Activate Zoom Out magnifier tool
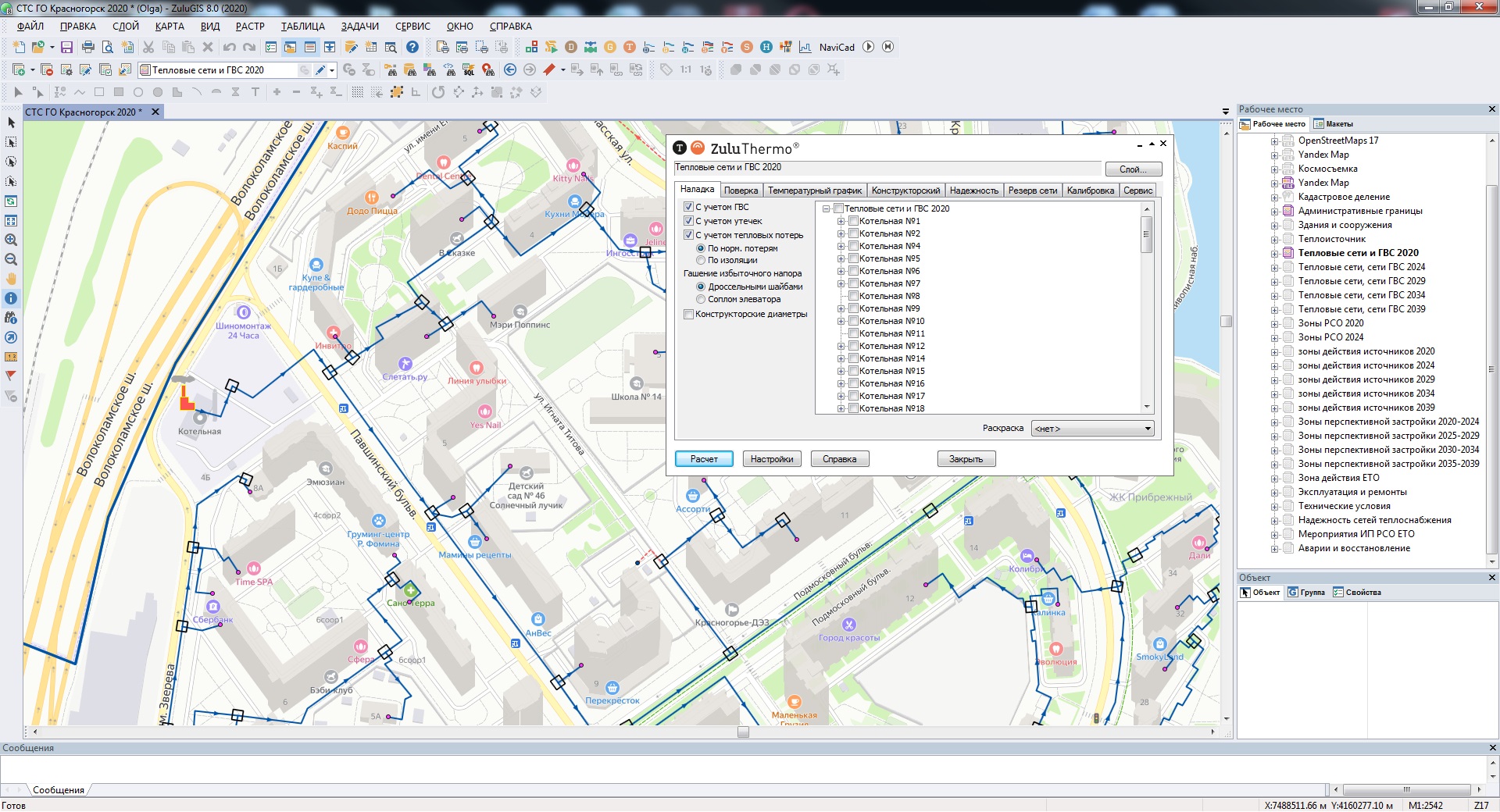The width and height of the screenshot is (1500, 812). pyautogui.click(x=11, y=259)
